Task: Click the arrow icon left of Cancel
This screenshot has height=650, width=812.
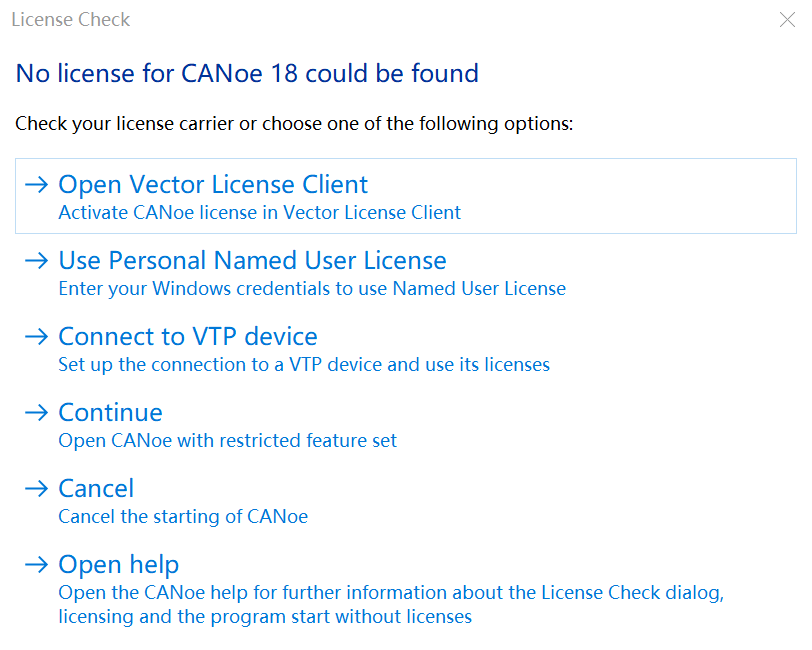Action: (37, 489)
